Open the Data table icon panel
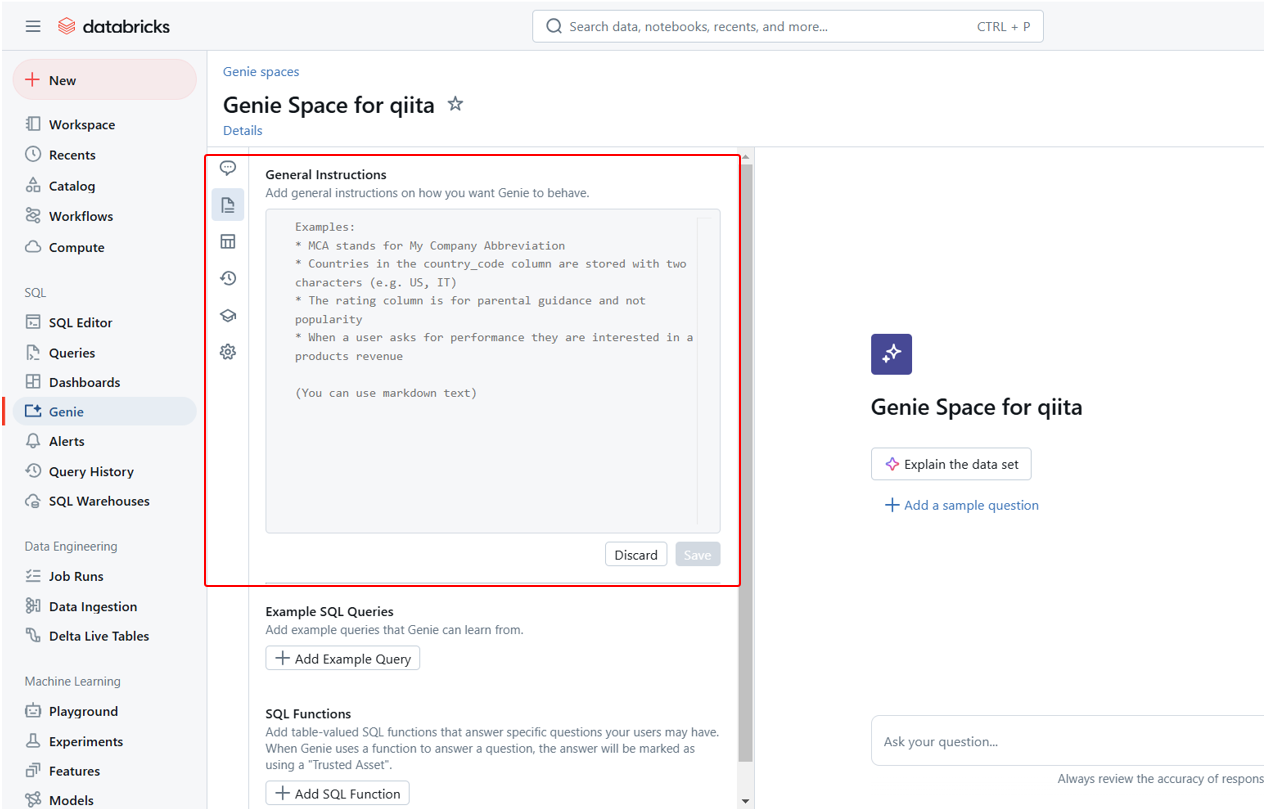The image size is (1270, 809). tap(228, 242)
